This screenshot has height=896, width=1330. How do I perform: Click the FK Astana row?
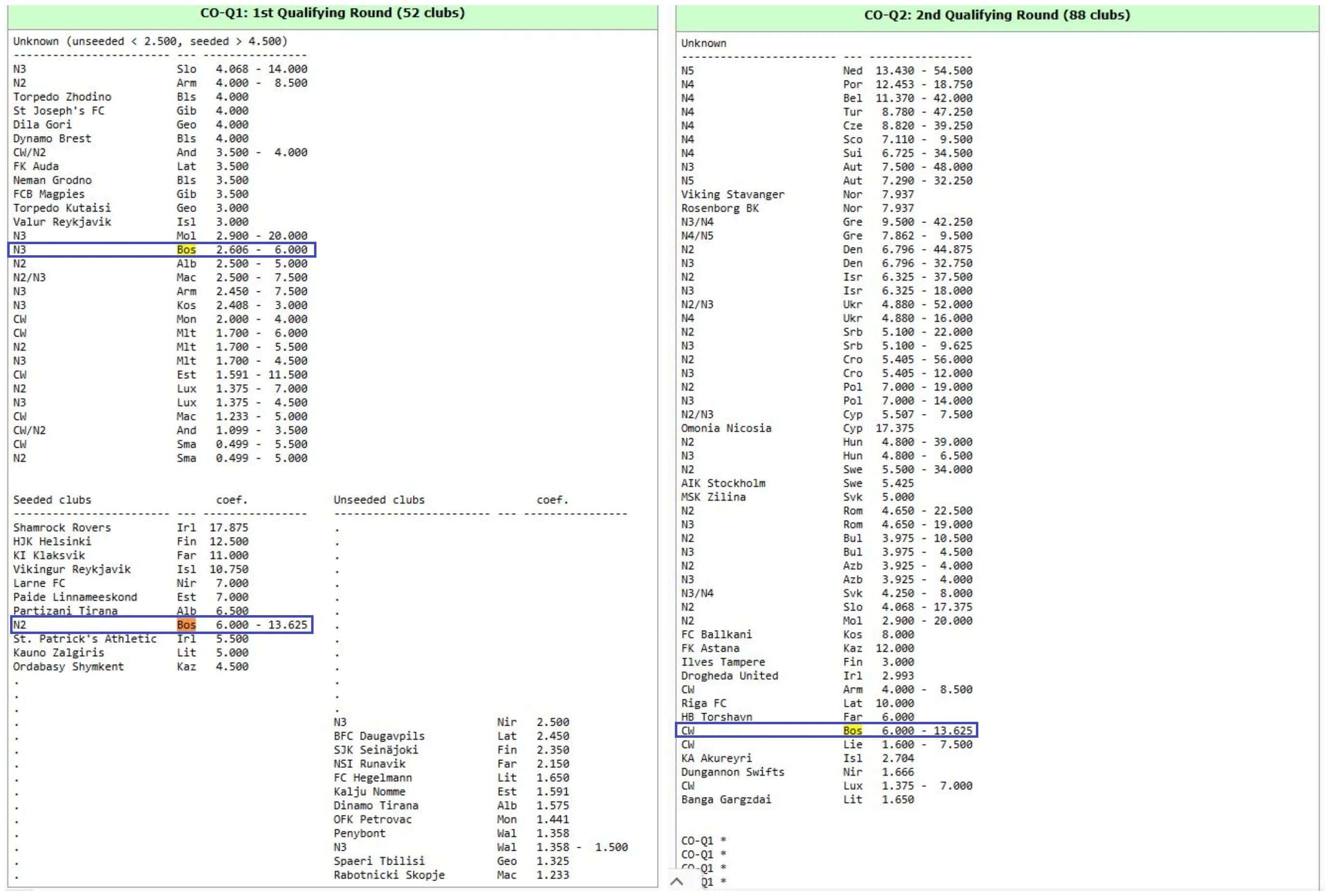pyautogui.click(x=797, y=648)
